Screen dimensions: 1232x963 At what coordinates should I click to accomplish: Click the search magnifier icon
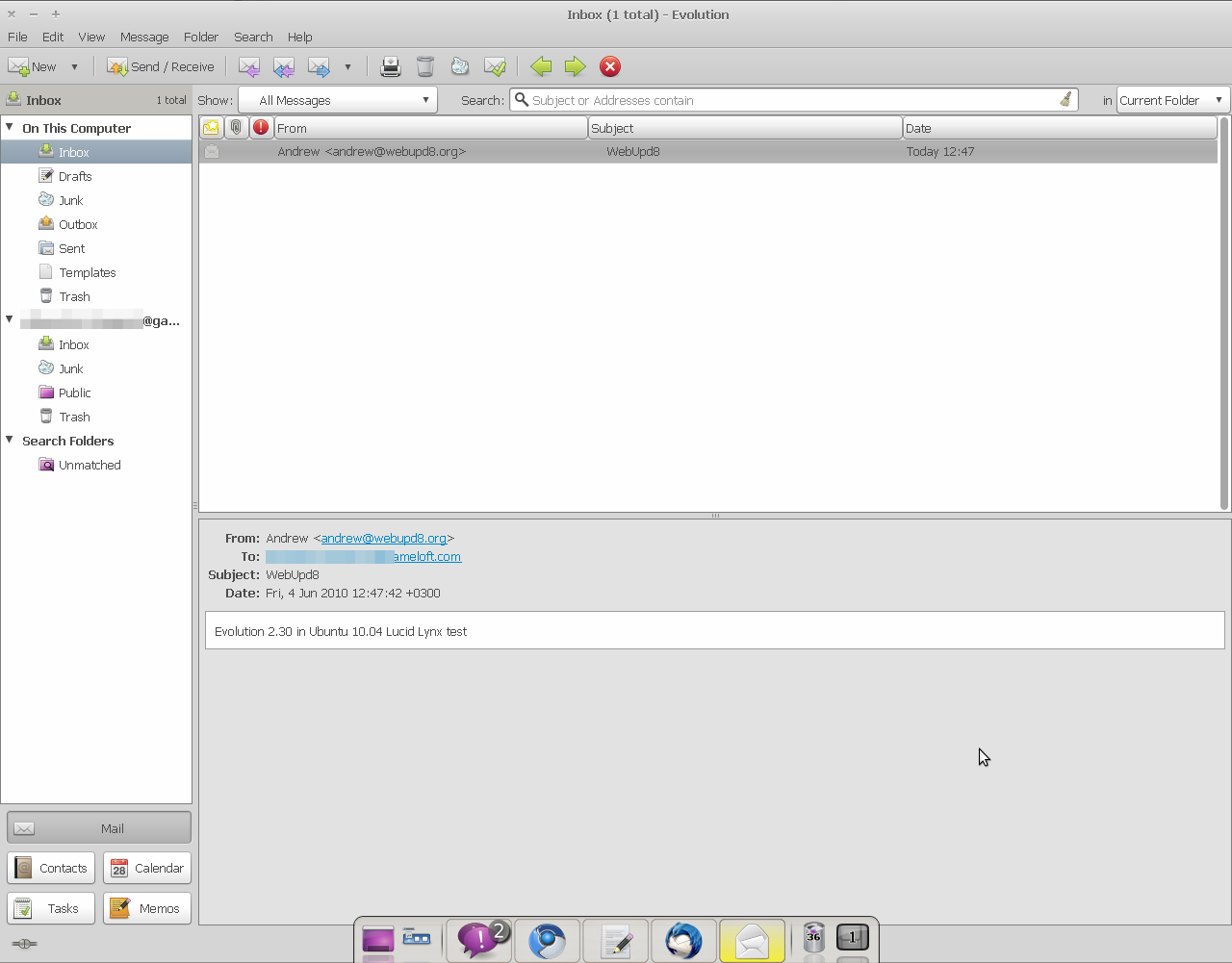click(x=521, y=99)
